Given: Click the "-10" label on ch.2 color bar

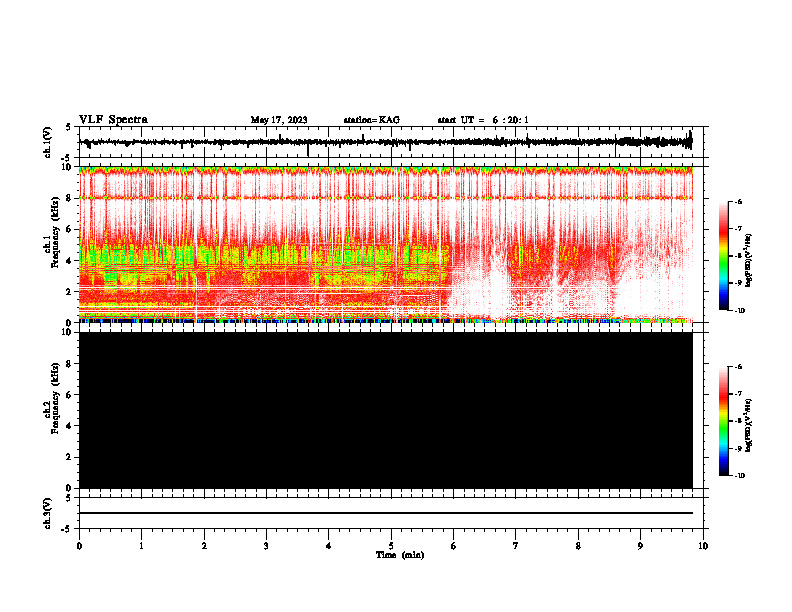Looking at the screenshot, I should 739,475.
